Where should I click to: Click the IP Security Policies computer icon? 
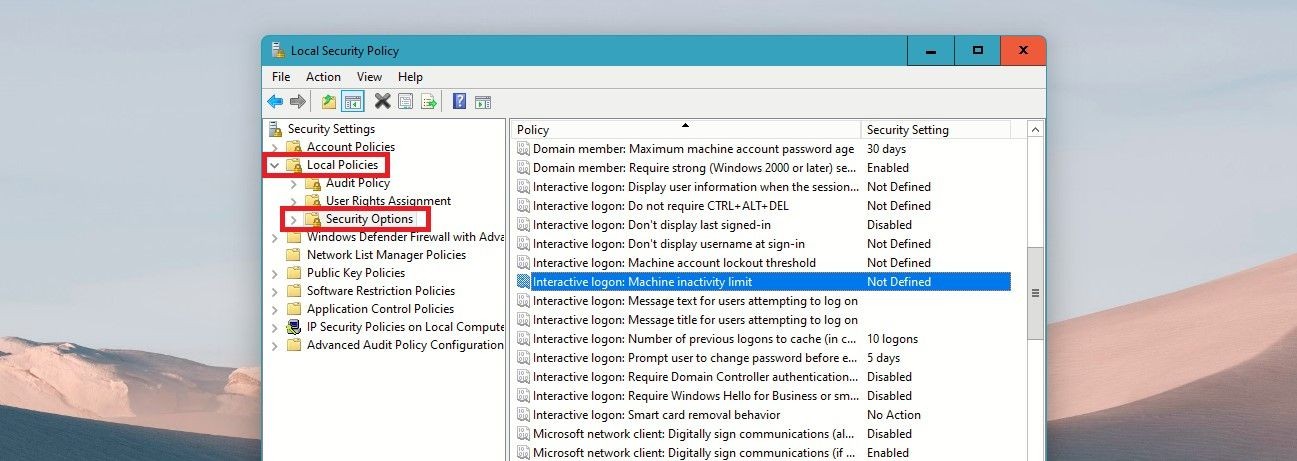tap(294, 327)
